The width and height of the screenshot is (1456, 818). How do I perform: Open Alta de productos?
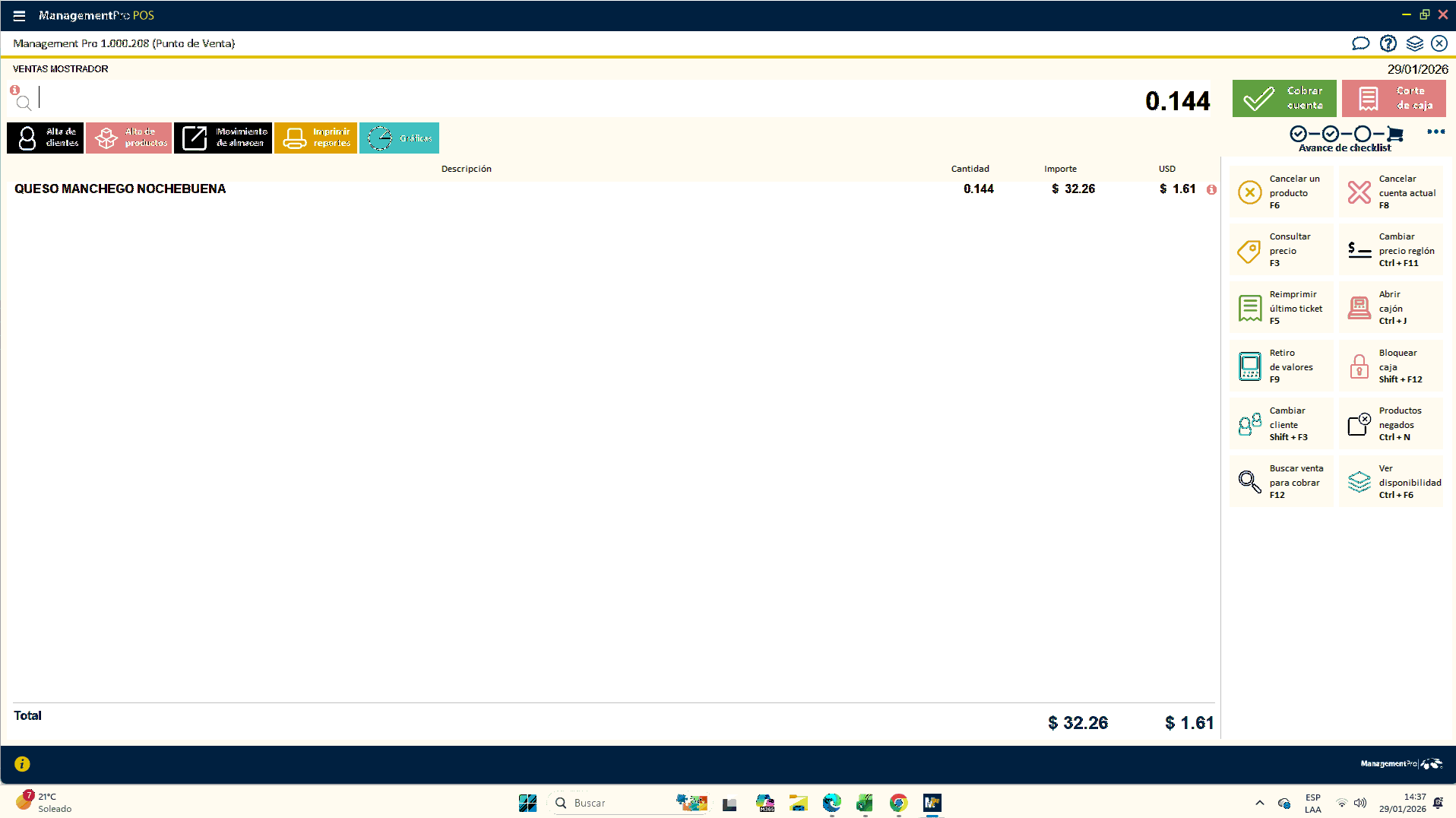[x=129, y=138]
